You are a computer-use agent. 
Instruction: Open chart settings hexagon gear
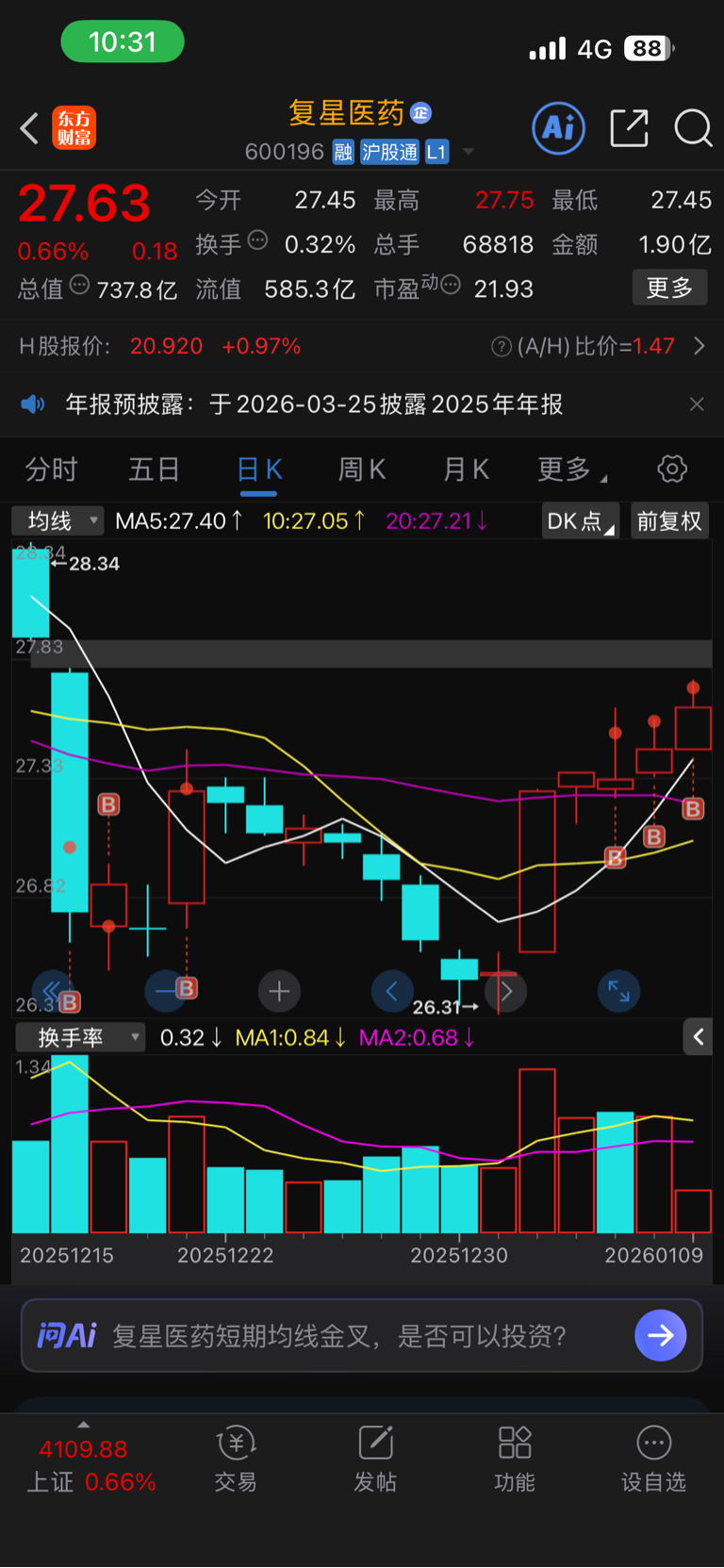(672, 469)
